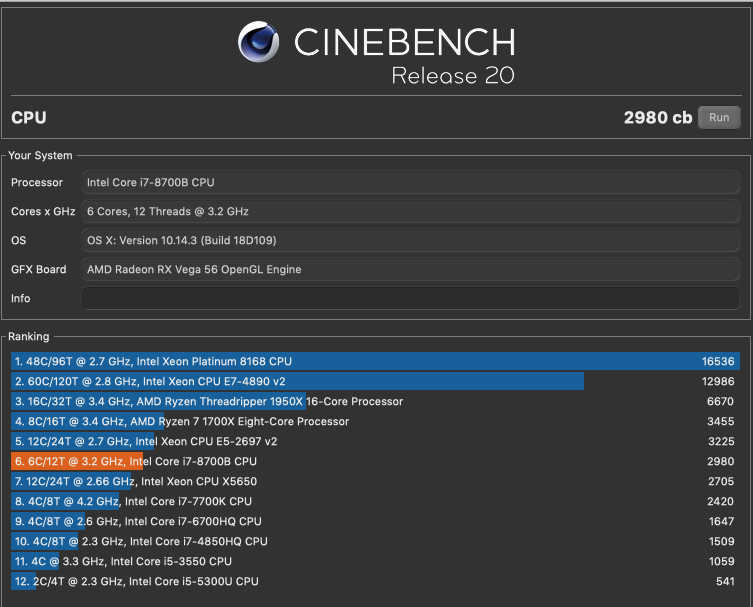
Task: Select ranking row 8 Core i7-7700K
Action: click(x=376, y=501)
